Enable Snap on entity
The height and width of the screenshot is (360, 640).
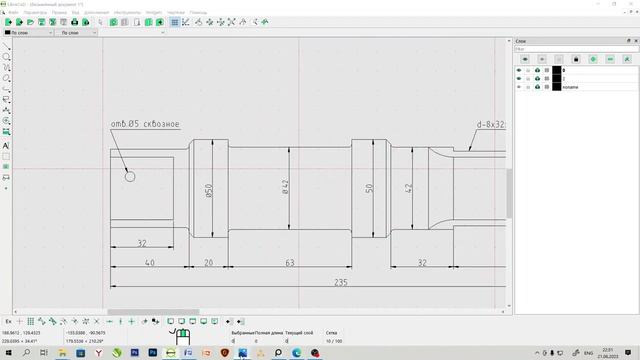(53, 322)
